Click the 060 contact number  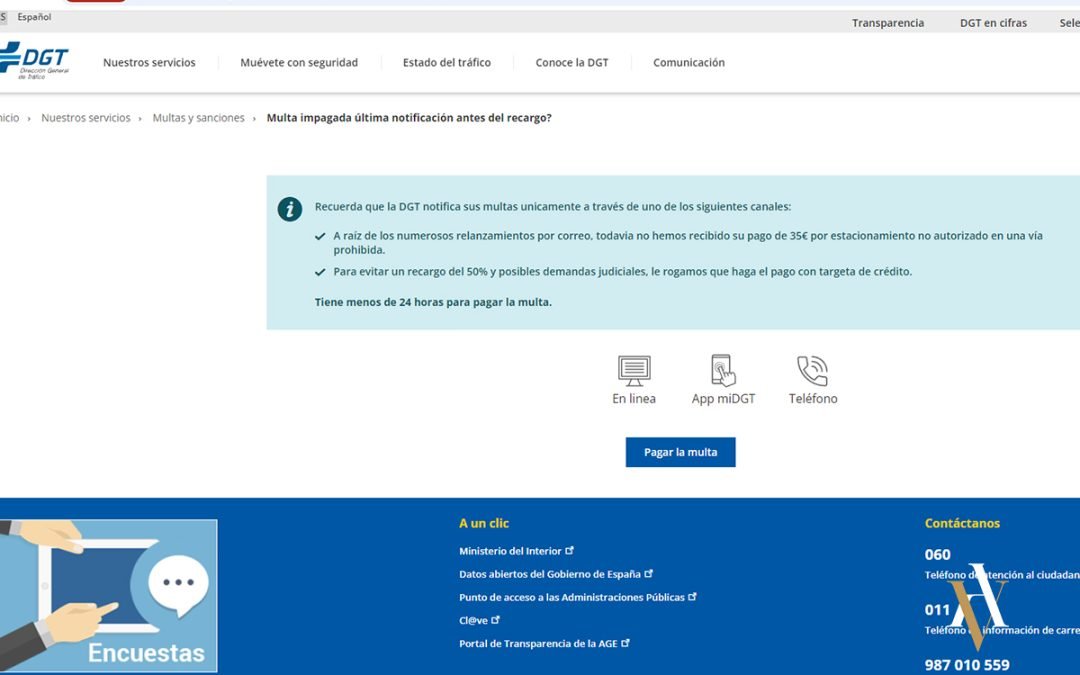(937, 554)
